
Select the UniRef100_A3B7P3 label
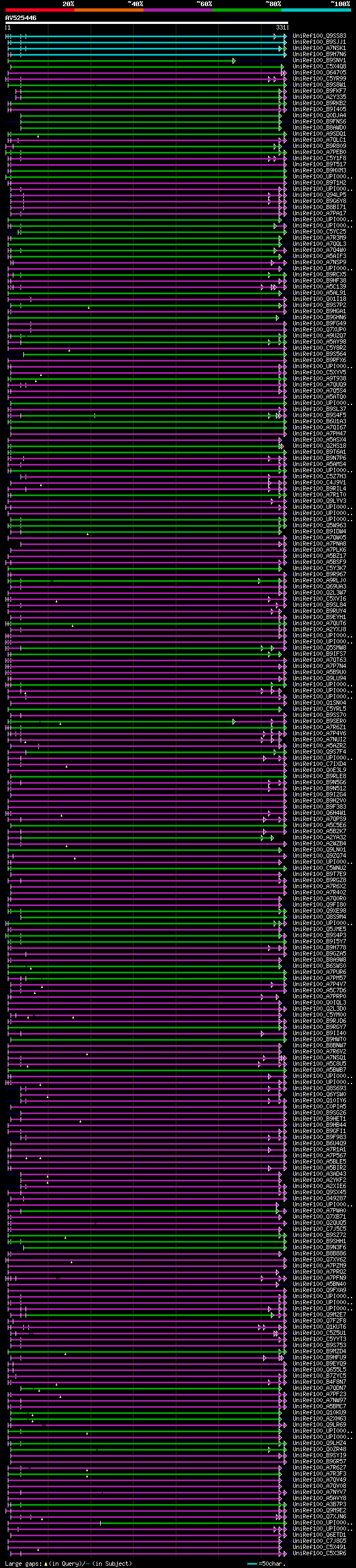[319, 1504]
